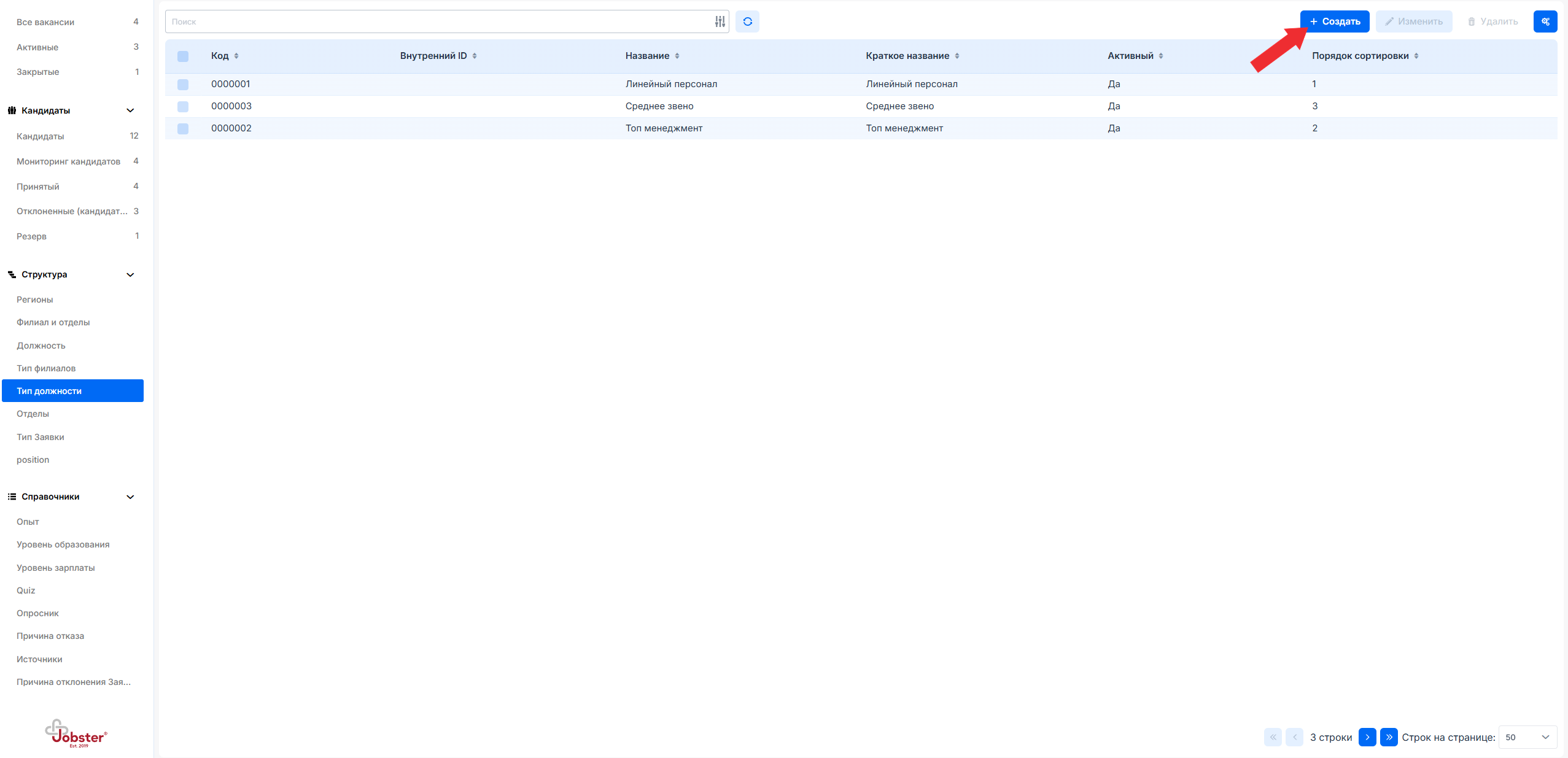This screenshot has width=1568, height=758.
Task: Check the row 0000001 checkbox
Action: point(183,85)
